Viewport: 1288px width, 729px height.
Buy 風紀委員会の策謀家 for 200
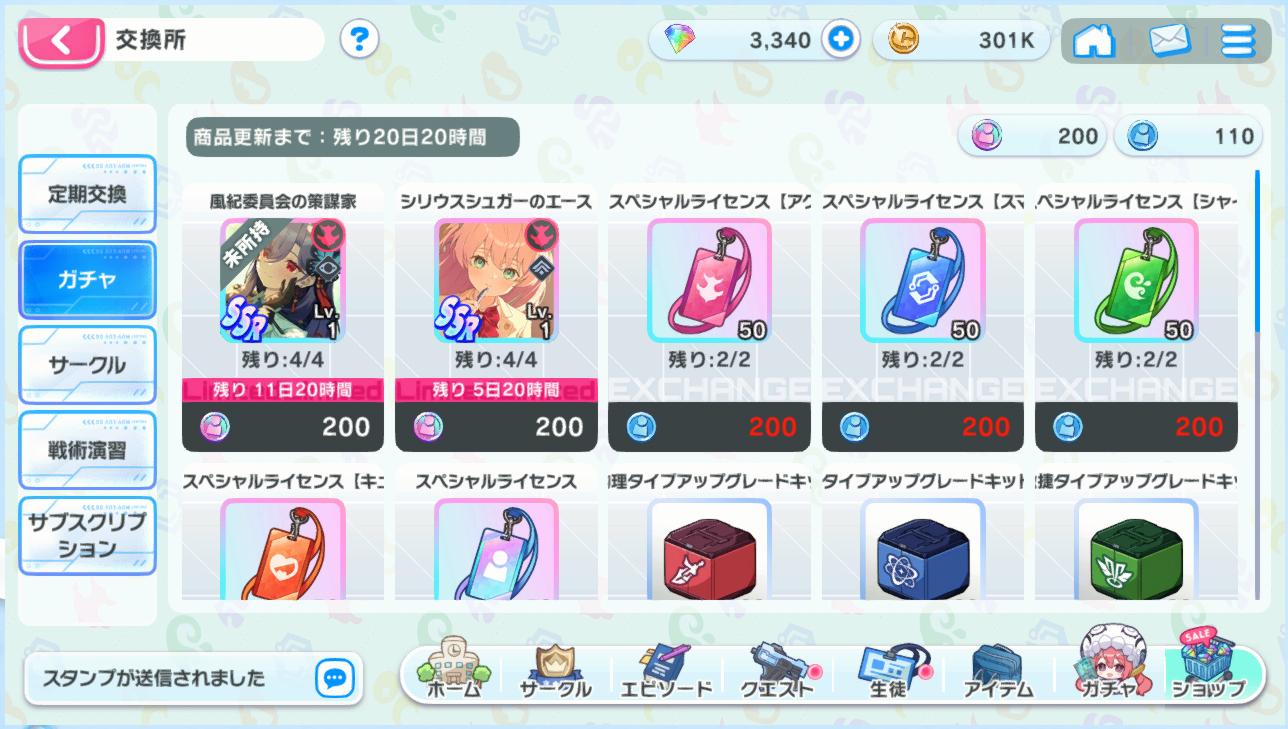pyautogui.click(x=283, y=427)
